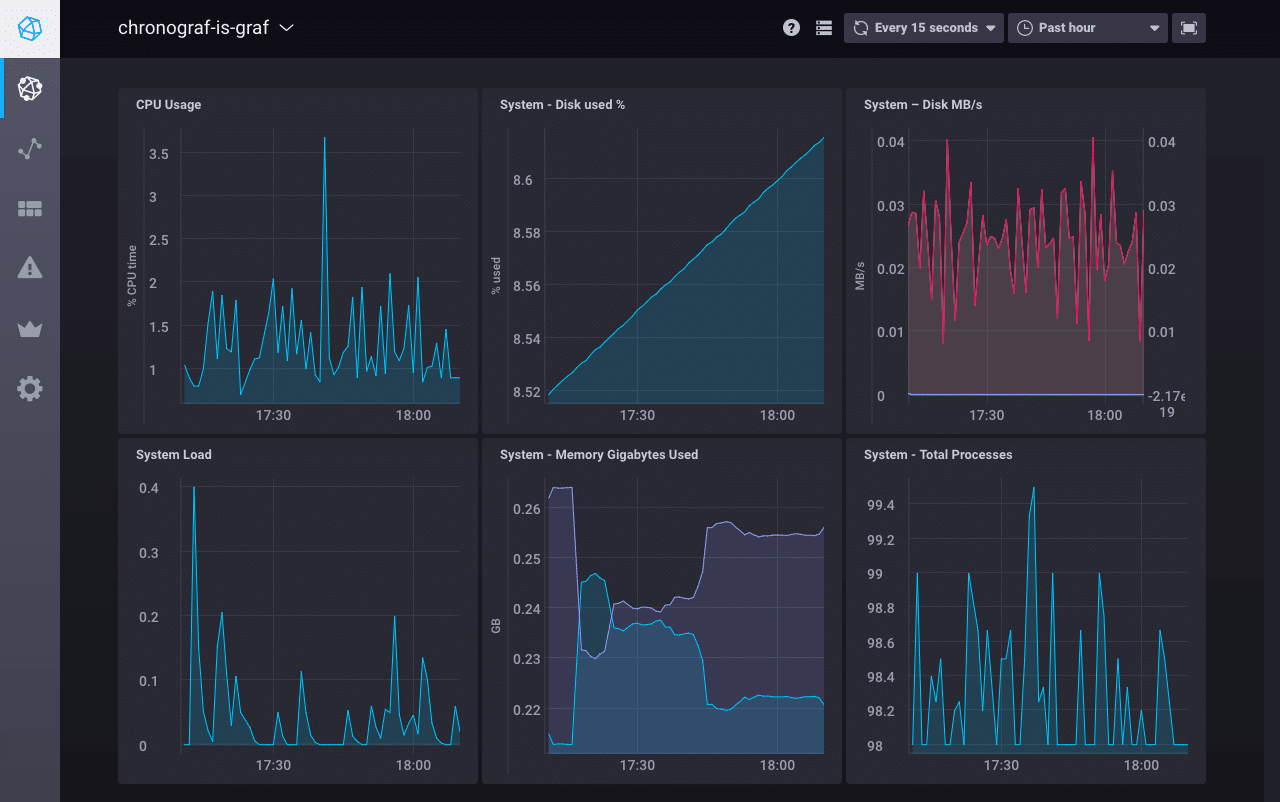1280x802 pixels.
Task: Open Admin via the crown icon
Action: [29, 328]
